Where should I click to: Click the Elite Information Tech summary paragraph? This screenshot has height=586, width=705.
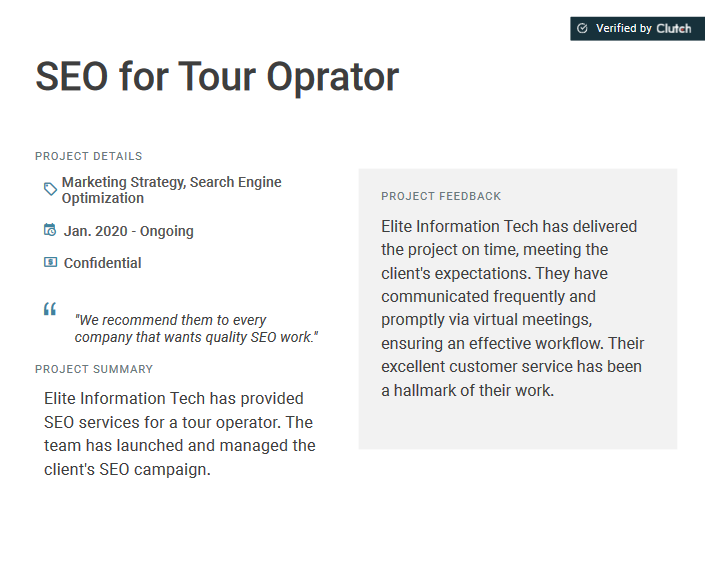(180, 434)
